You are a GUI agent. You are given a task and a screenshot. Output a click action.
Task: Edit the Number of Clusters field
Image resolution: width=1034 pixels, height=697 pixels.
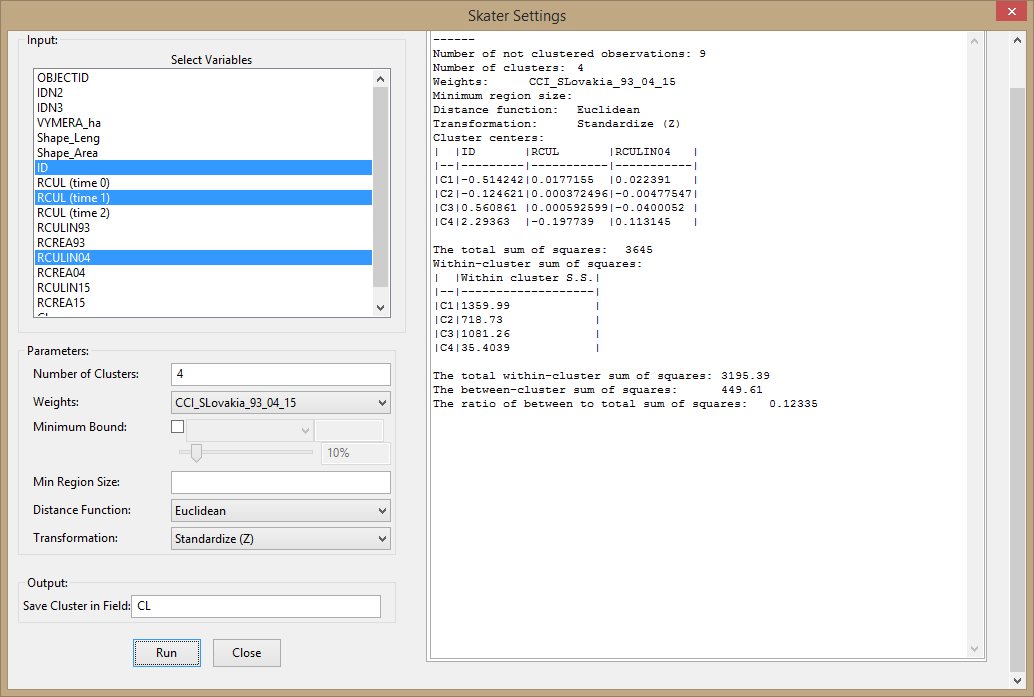coord(280,373)
